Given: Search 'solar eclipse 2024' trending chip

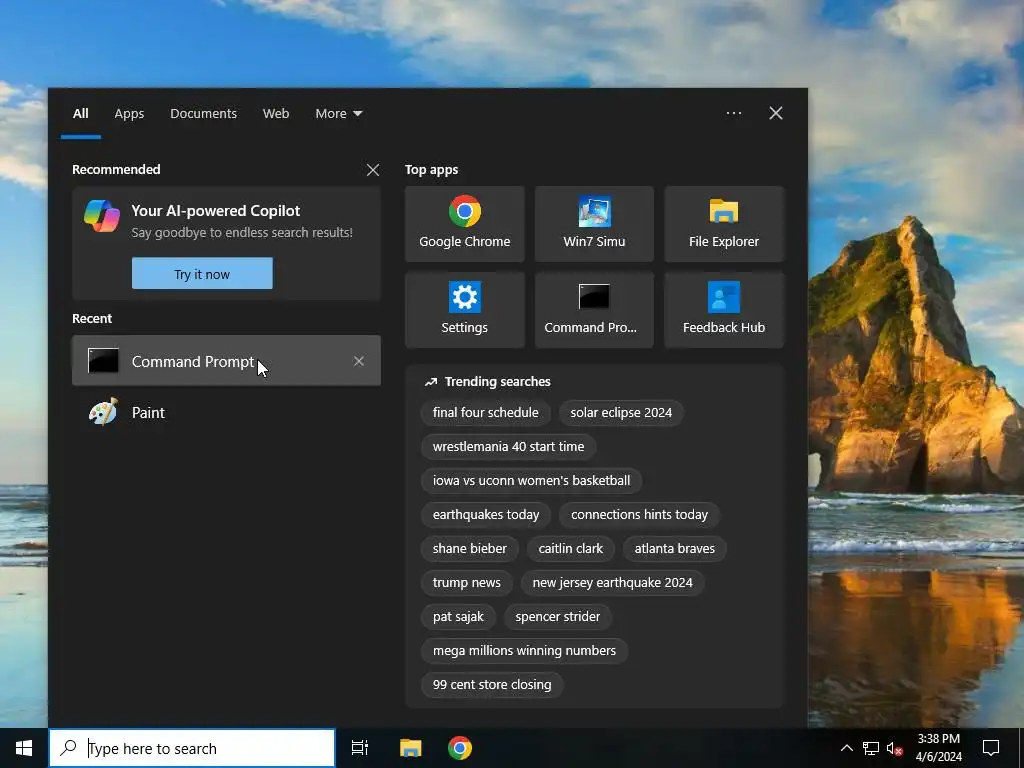Looking at the screenshot, I should 621,413.
